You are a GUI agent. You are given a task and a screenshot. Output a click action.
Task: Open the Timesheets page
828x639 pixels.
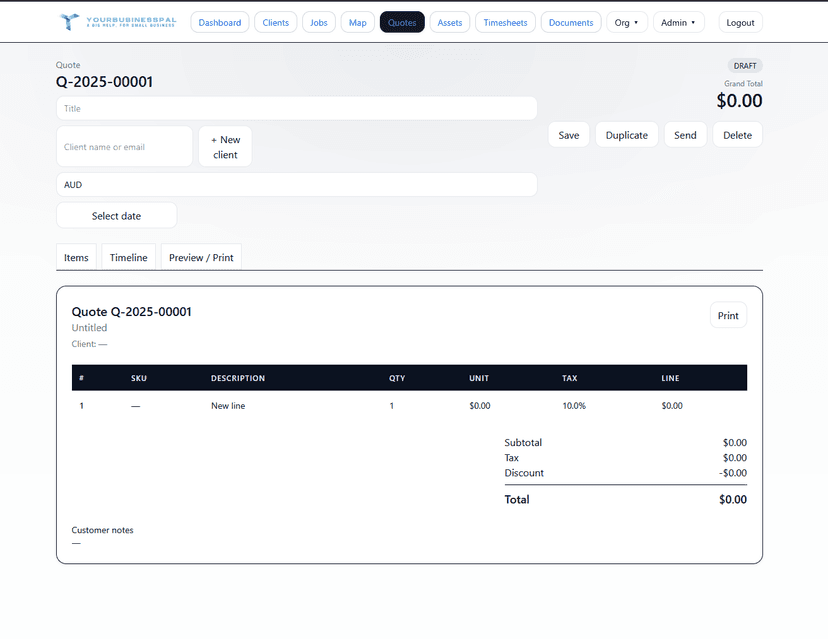pyautogui.click(x=505, y=22)
